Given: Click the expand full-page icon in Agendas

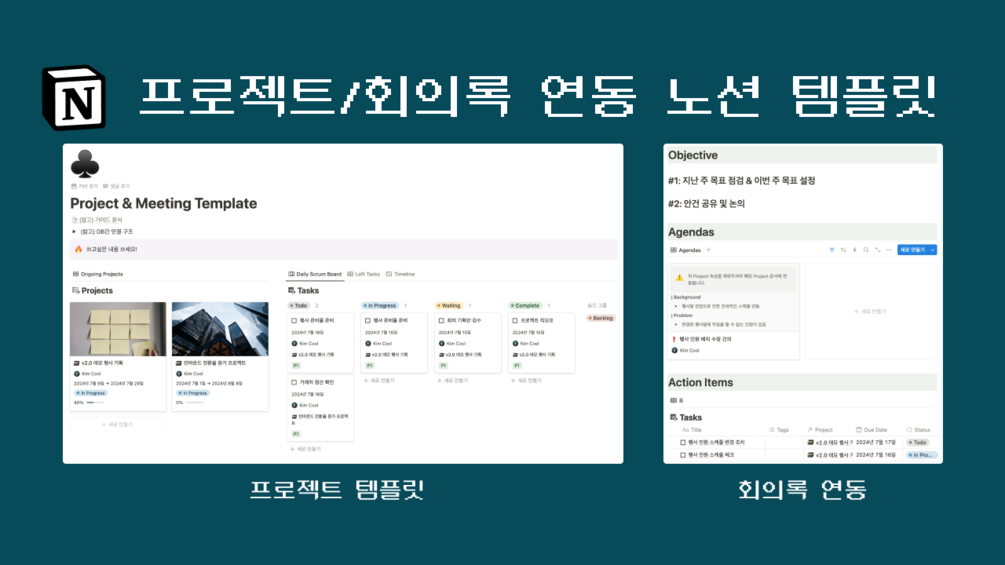Looking at the screenshot, I should click(877, 250).
